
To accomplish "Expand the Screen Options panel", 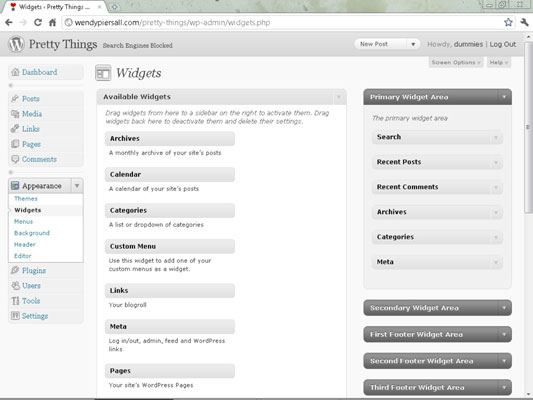I will (x=455, y=63).
